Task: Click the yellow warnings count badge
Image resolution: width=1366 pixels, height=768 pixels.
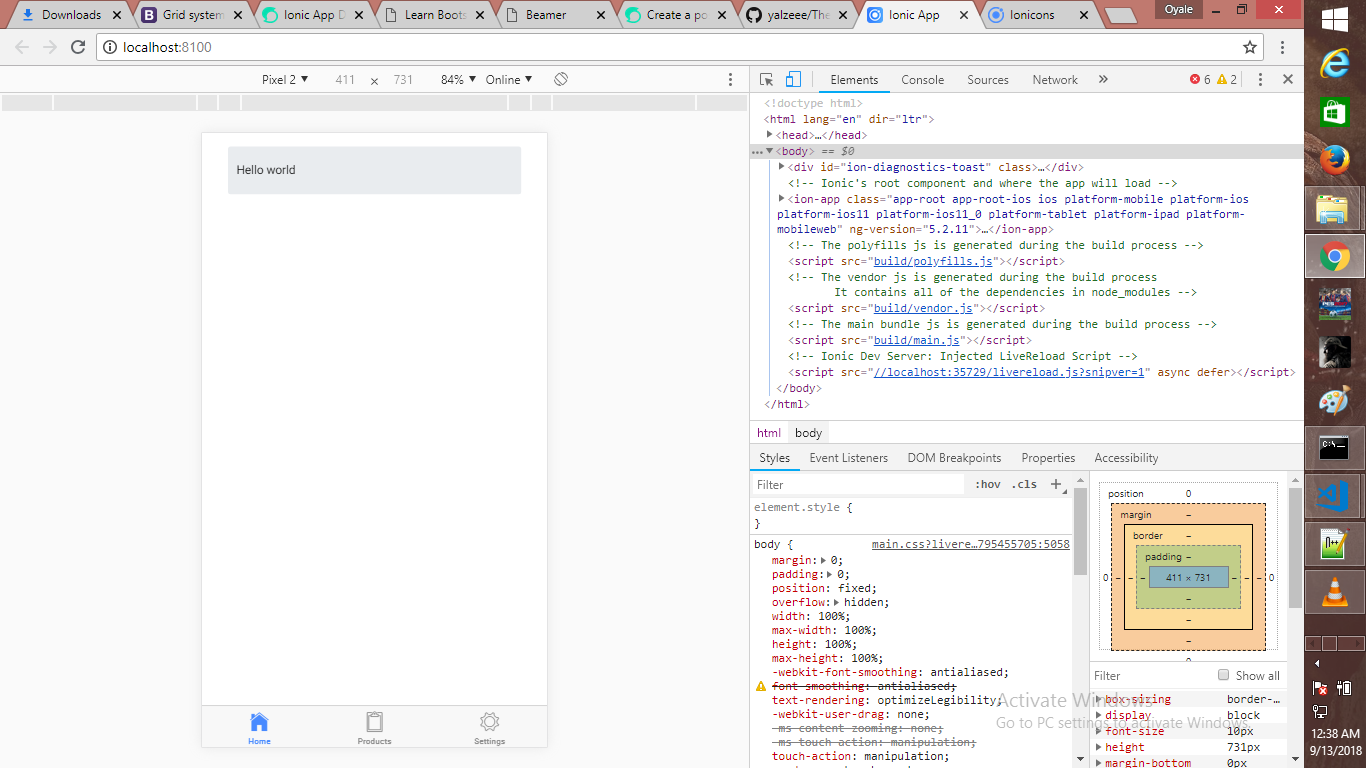Action: [x=1227, y=80]
